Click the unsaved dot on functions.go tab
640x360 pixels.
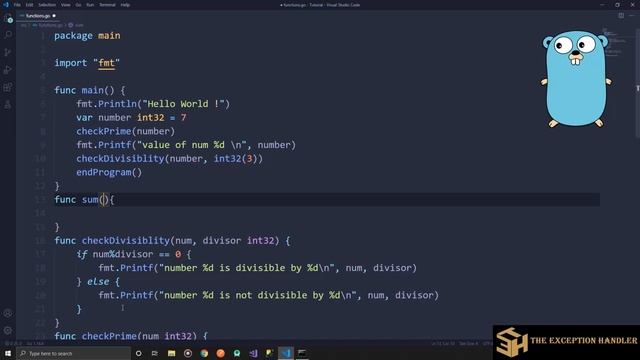54,16
